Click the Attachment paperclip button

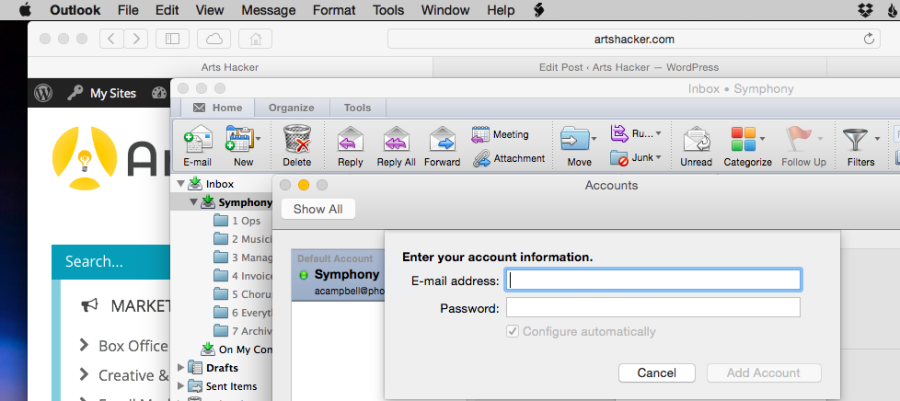coord(509,158)
